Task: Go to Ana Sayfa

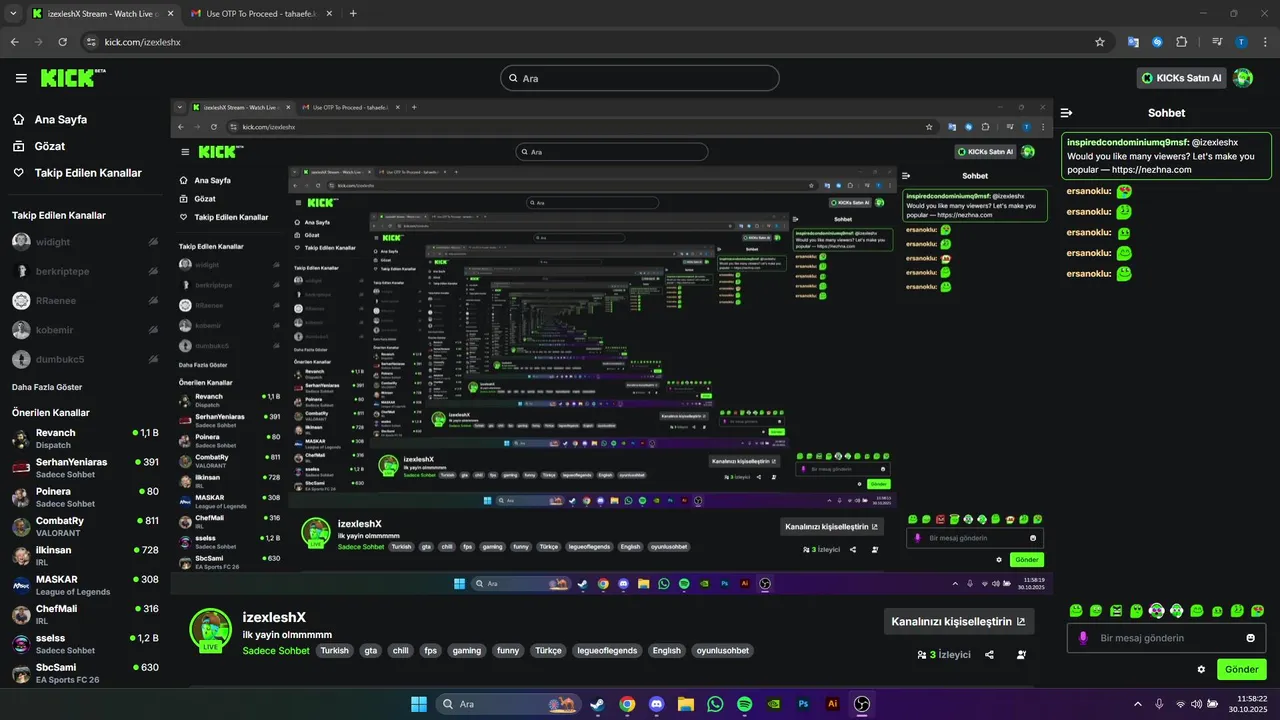Action: (61, 119)
